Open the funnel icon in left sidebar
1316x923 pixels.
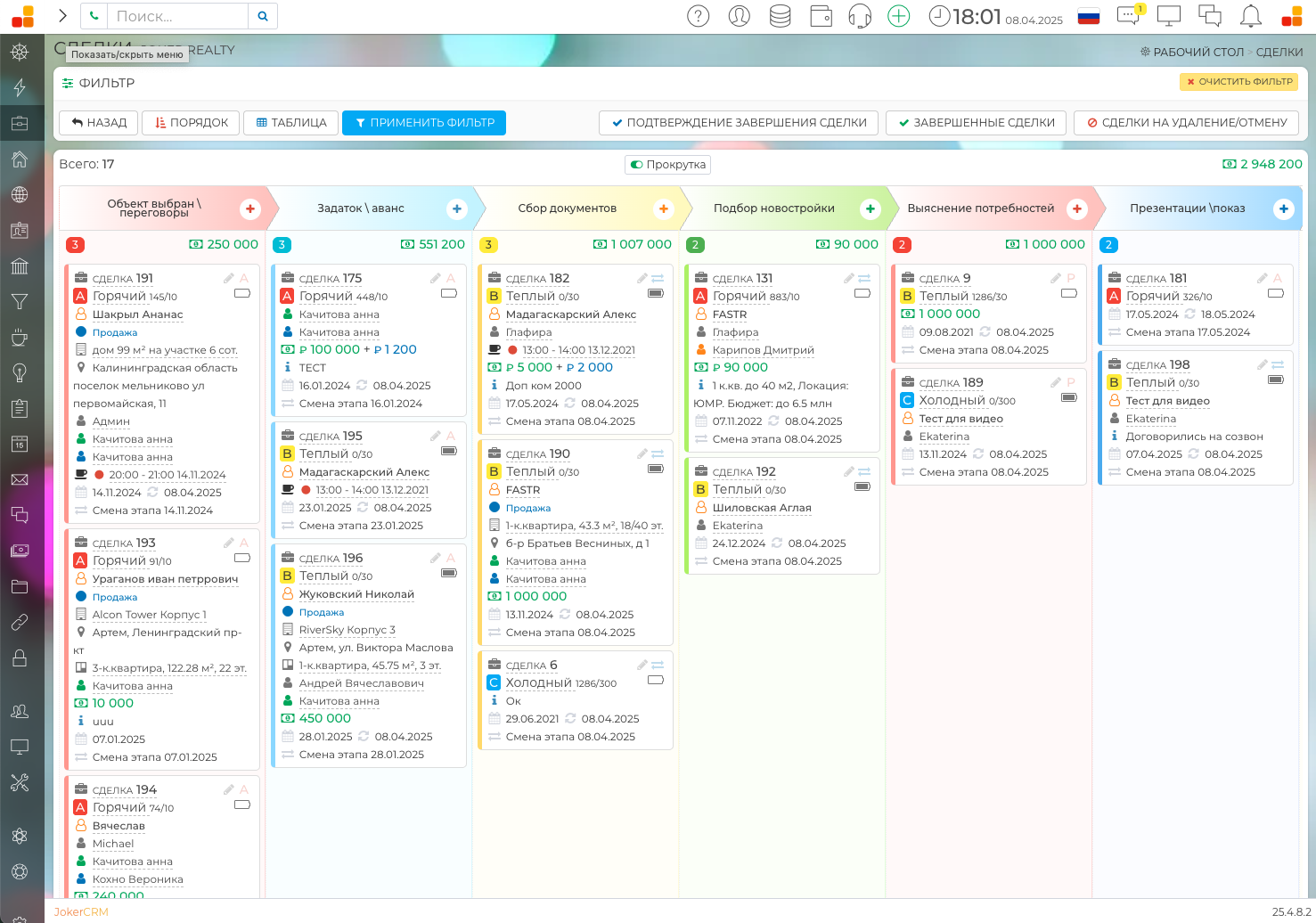click(20, 302)
